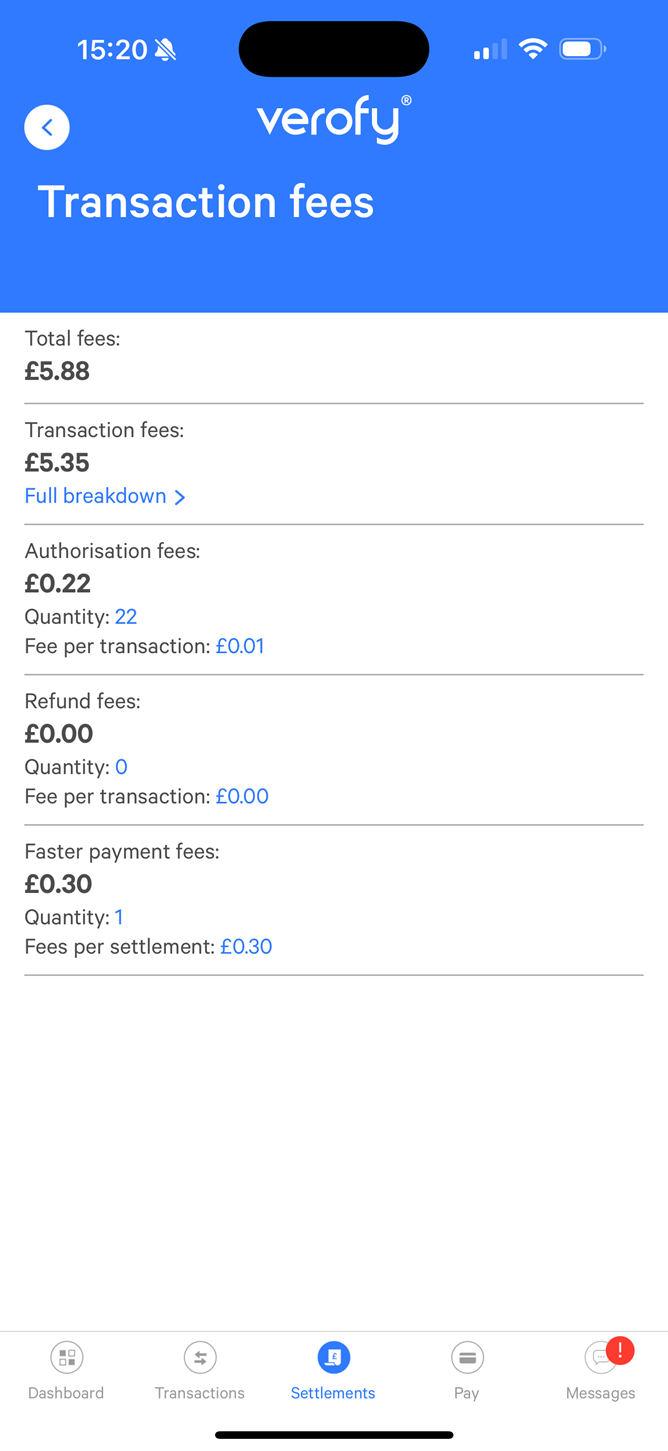Tap the Total fees £5.88 amount

pos(58,371)
